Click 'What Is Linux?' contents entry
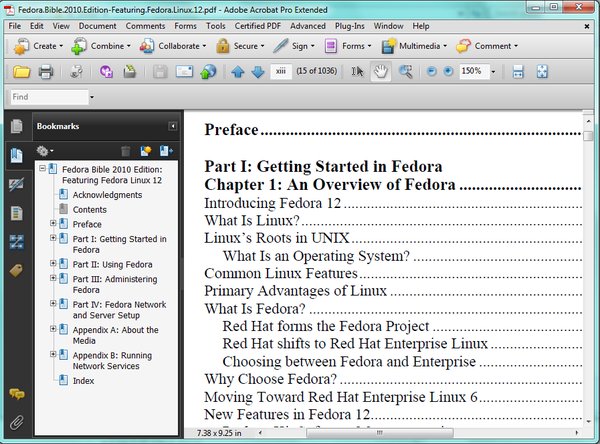This screenshot has height=444, width=600. (252, 220)
